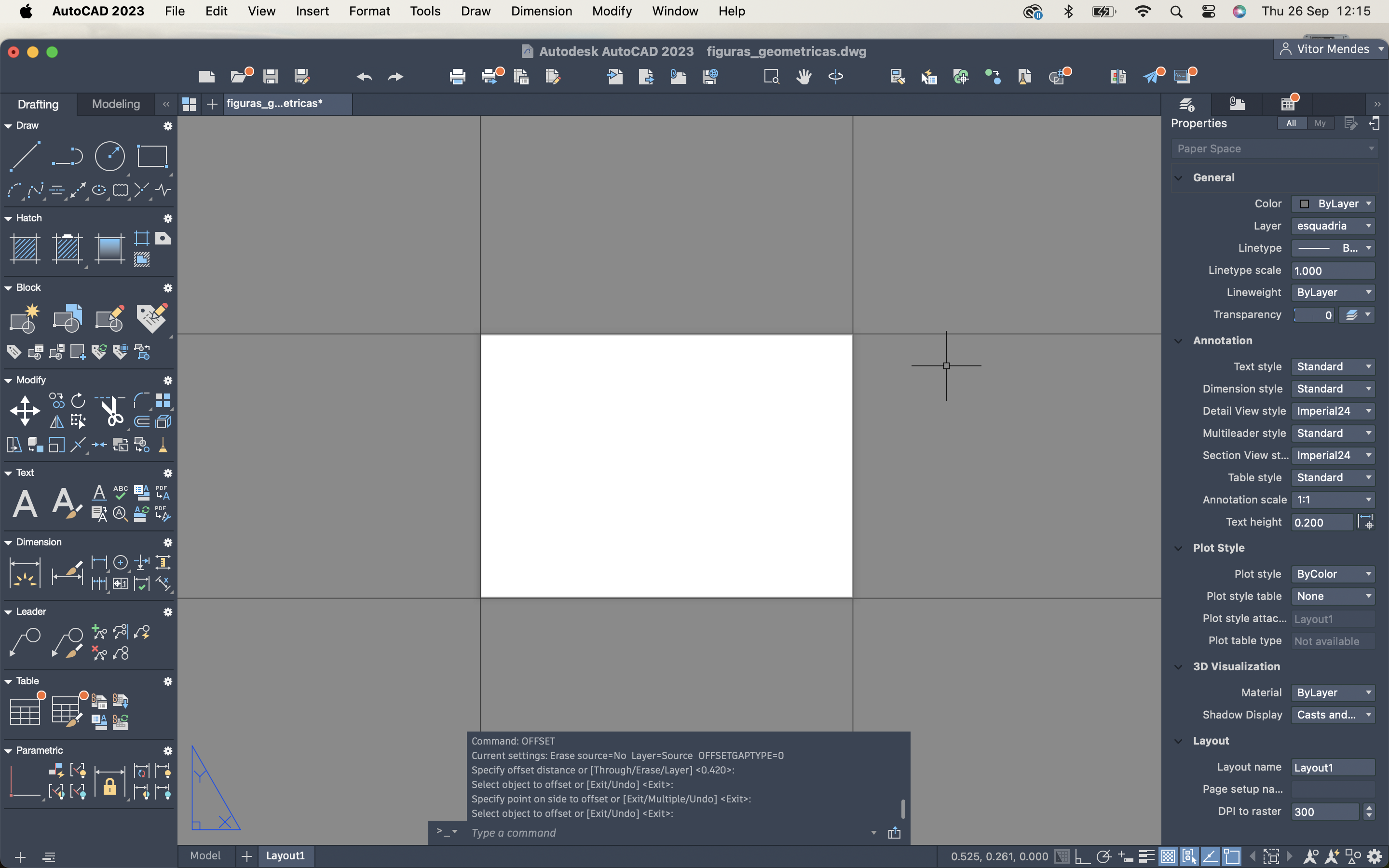This screenshot has width=1389, height=868.
Task: Add a new layout with plus button
Action: (x=247, y=856)
